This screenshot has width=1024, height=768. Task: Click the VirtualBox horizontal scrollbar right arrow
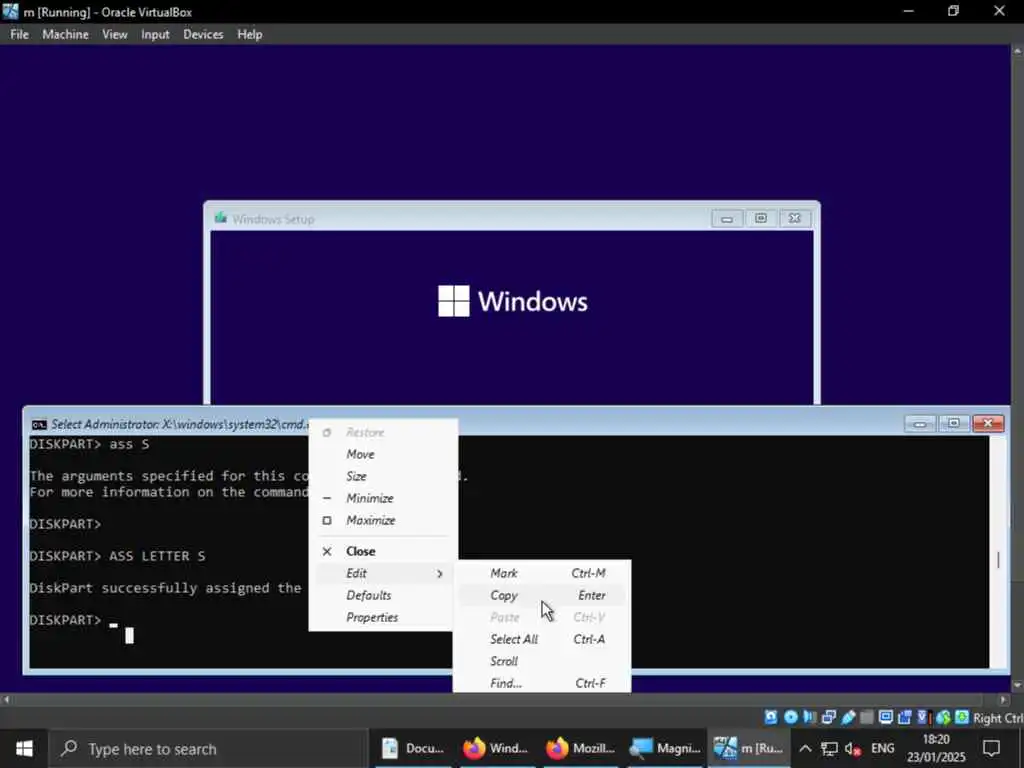(1004, 699)
